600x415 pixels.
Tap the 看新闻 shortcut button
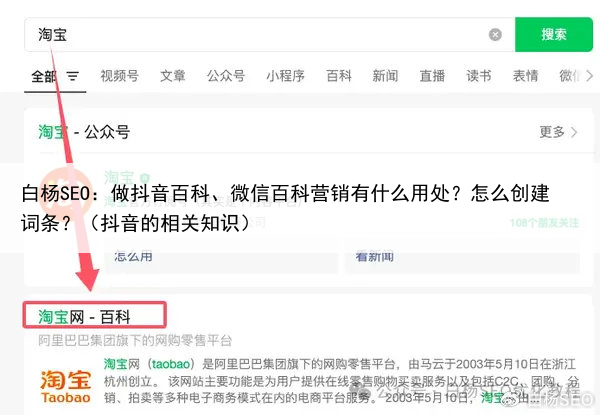(x=462, y=257)
